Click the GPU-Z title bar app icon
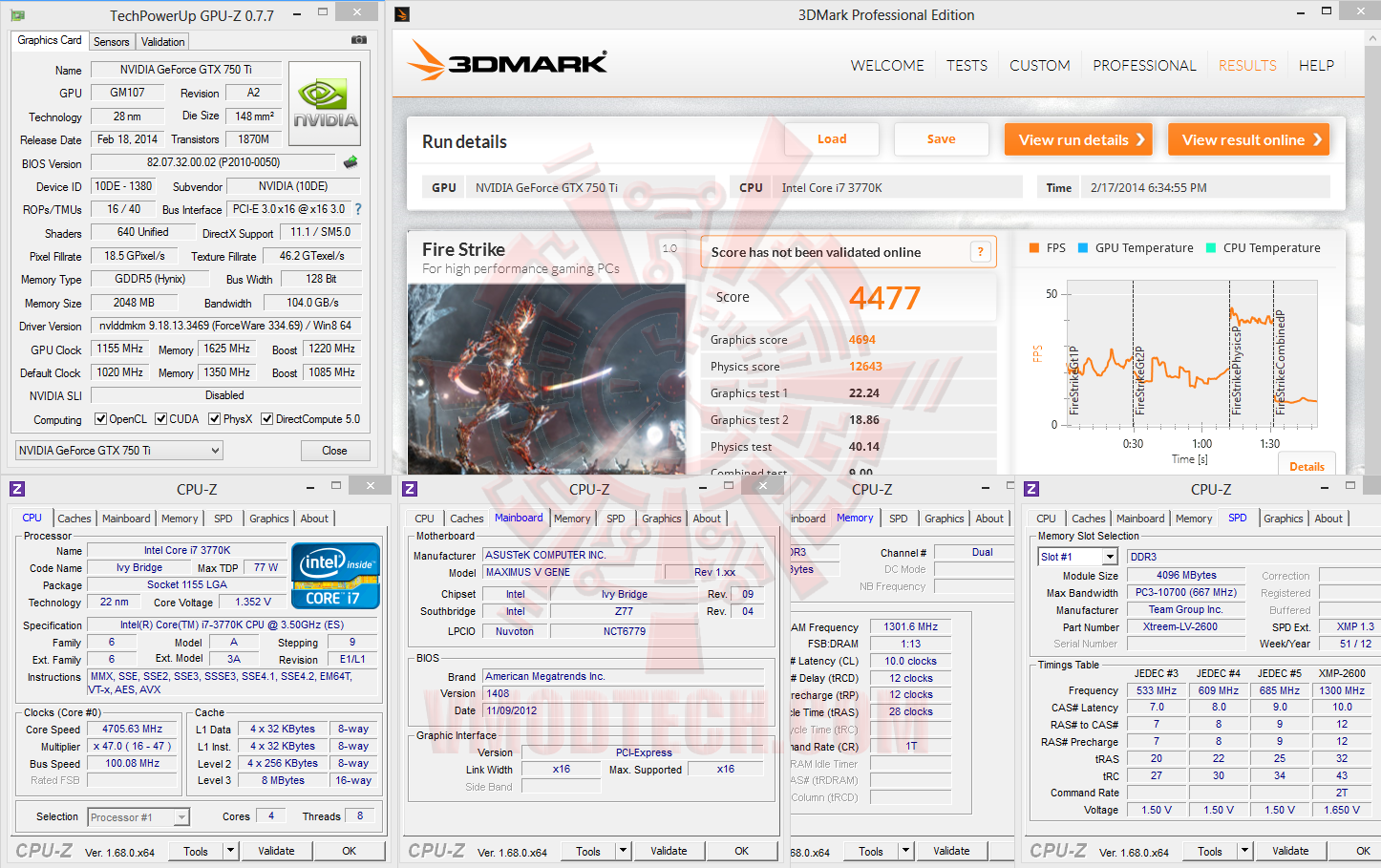 [x=17, y=15]
